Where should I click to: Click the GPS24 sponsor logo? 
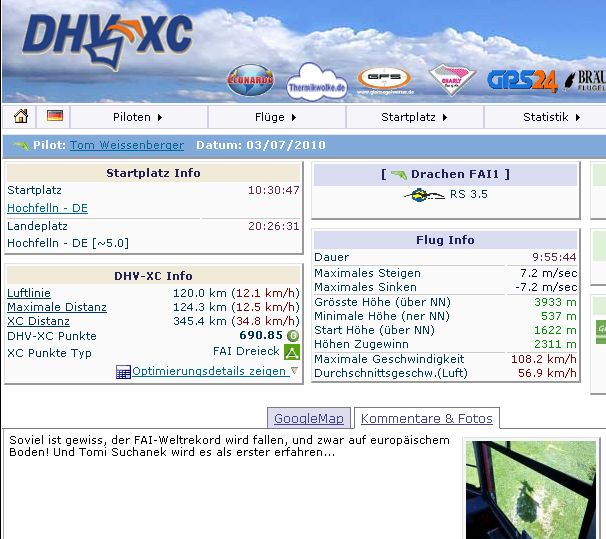pyautogui.click(x=522, y=81)
